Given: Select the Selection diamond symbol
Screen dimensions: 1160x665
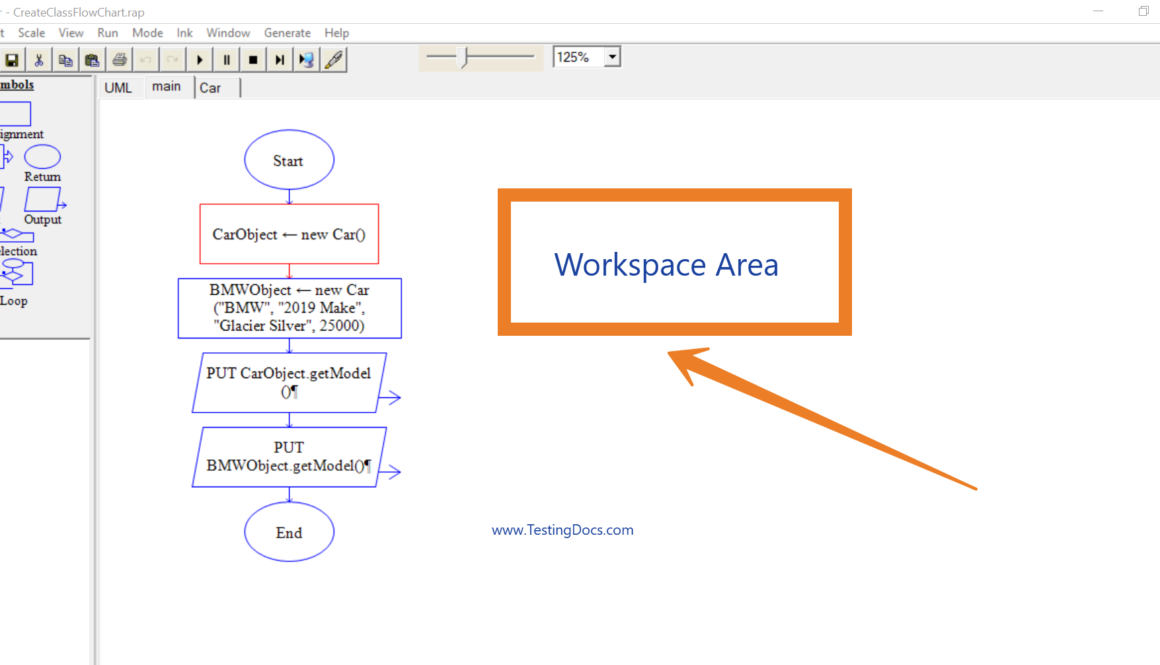Looking at the screenshot, I should (16, 234).
